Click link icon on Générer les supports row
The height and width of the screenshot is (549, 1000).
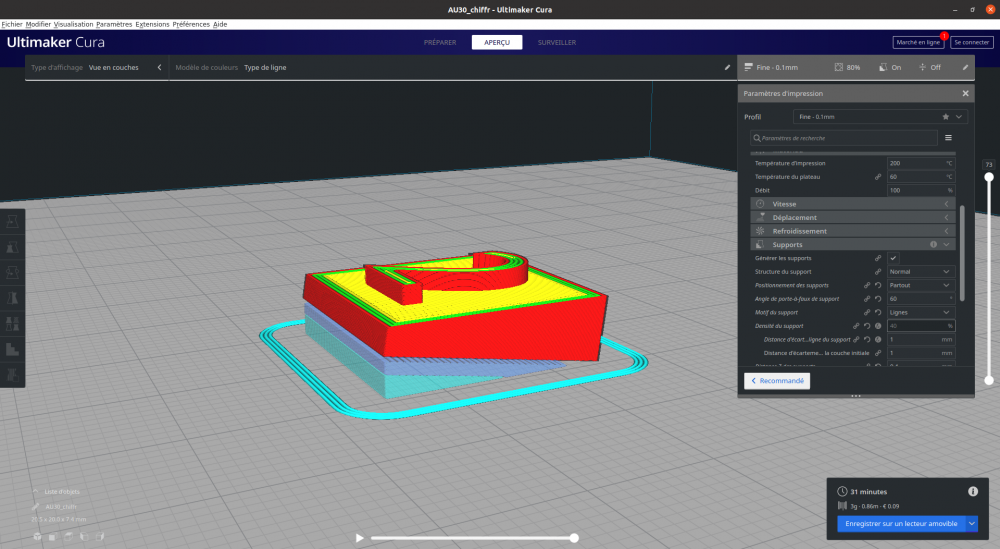point(878,258)
